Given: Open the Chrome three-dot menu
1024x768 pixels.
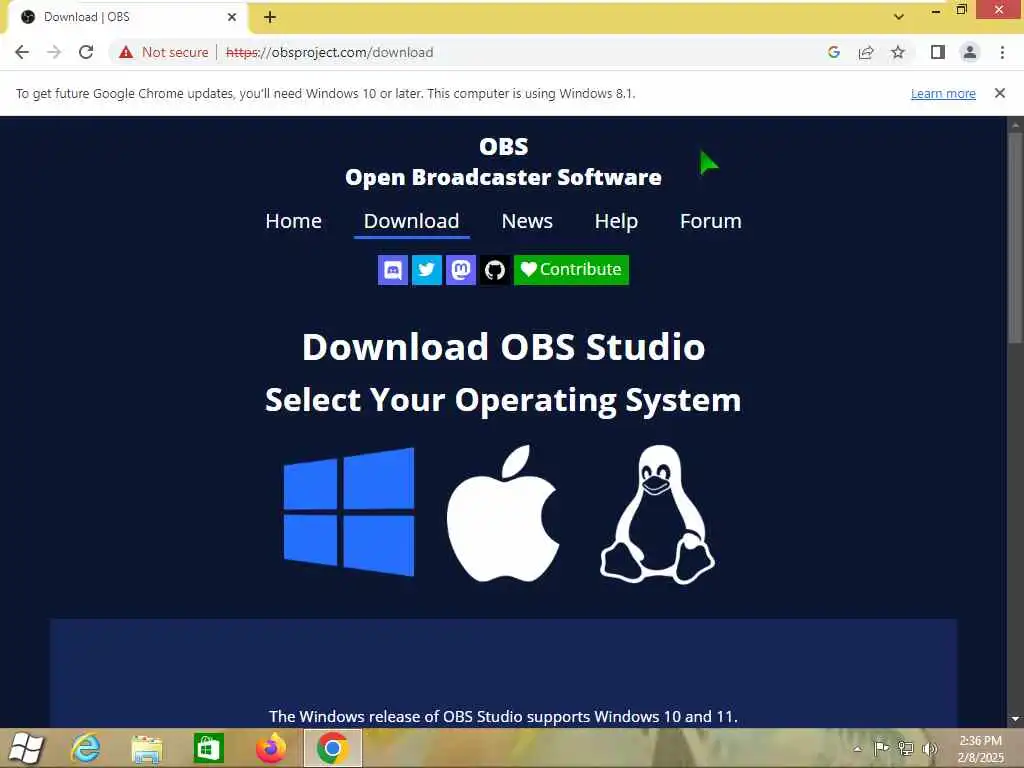Looking at the screenshot, I should [x=1002, y=52].
